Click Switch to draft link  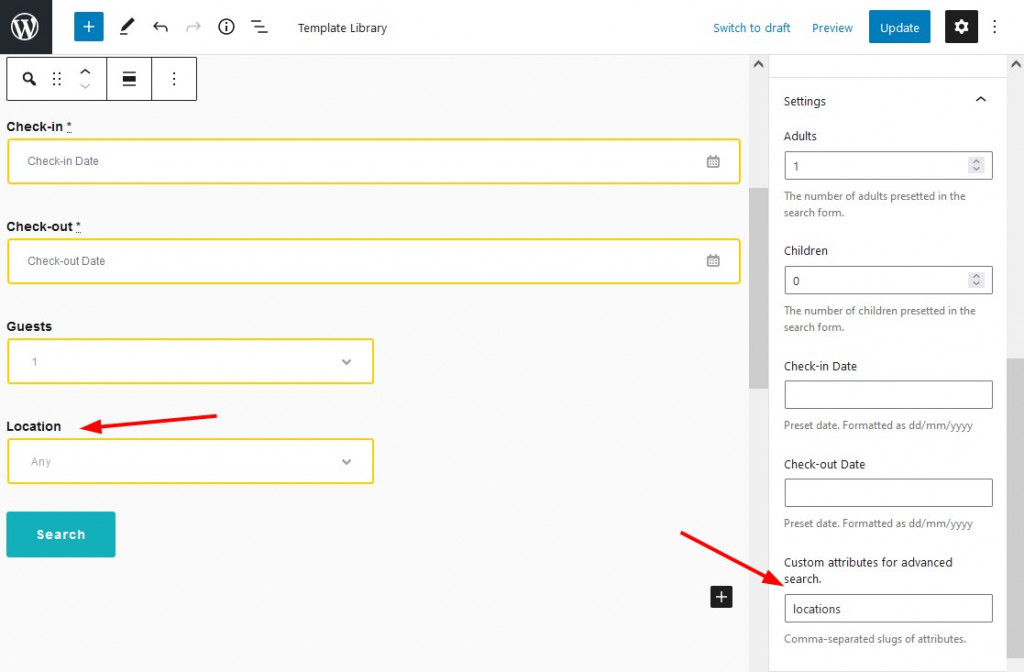pyautogui.click(x=751, y=27)
